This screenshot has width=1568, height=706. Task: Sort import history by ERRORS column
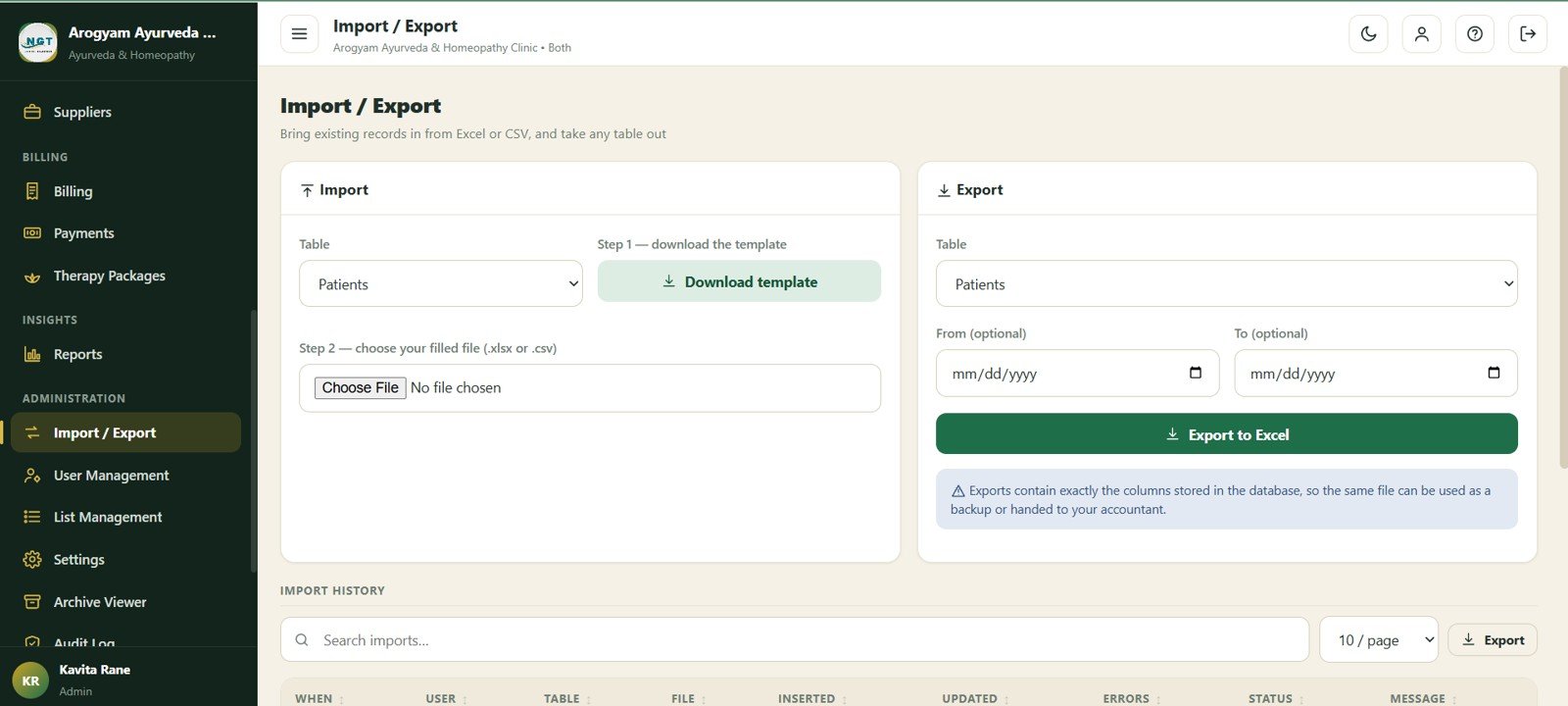(1133, 698)
